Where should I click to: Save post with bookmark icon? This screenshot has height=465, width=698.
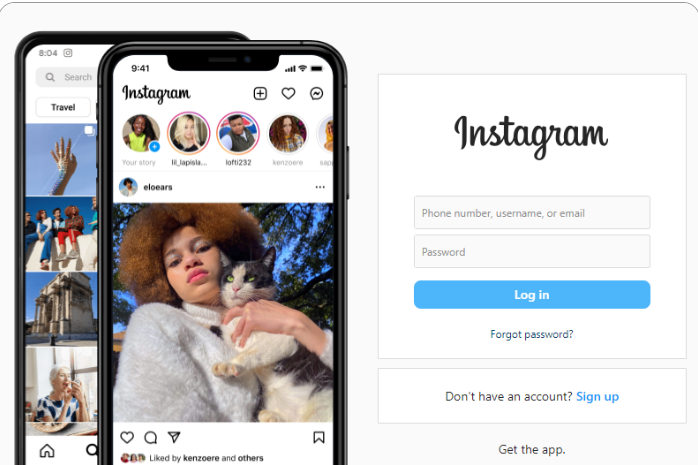pos(319,437)
